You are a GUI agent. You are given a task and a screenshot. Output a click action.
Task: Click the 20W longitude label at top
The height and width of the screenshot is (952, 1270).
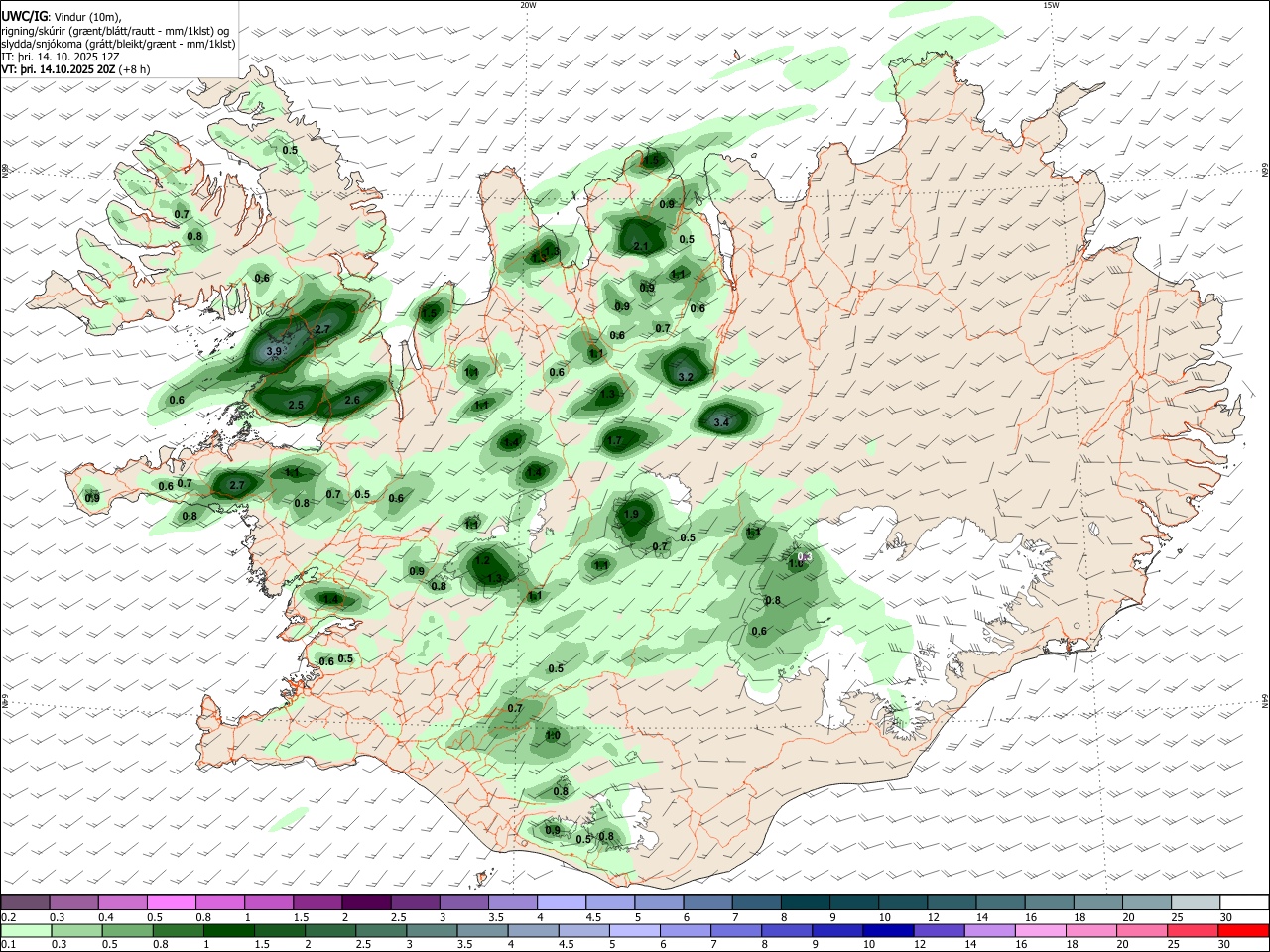(x=528, y=5)
